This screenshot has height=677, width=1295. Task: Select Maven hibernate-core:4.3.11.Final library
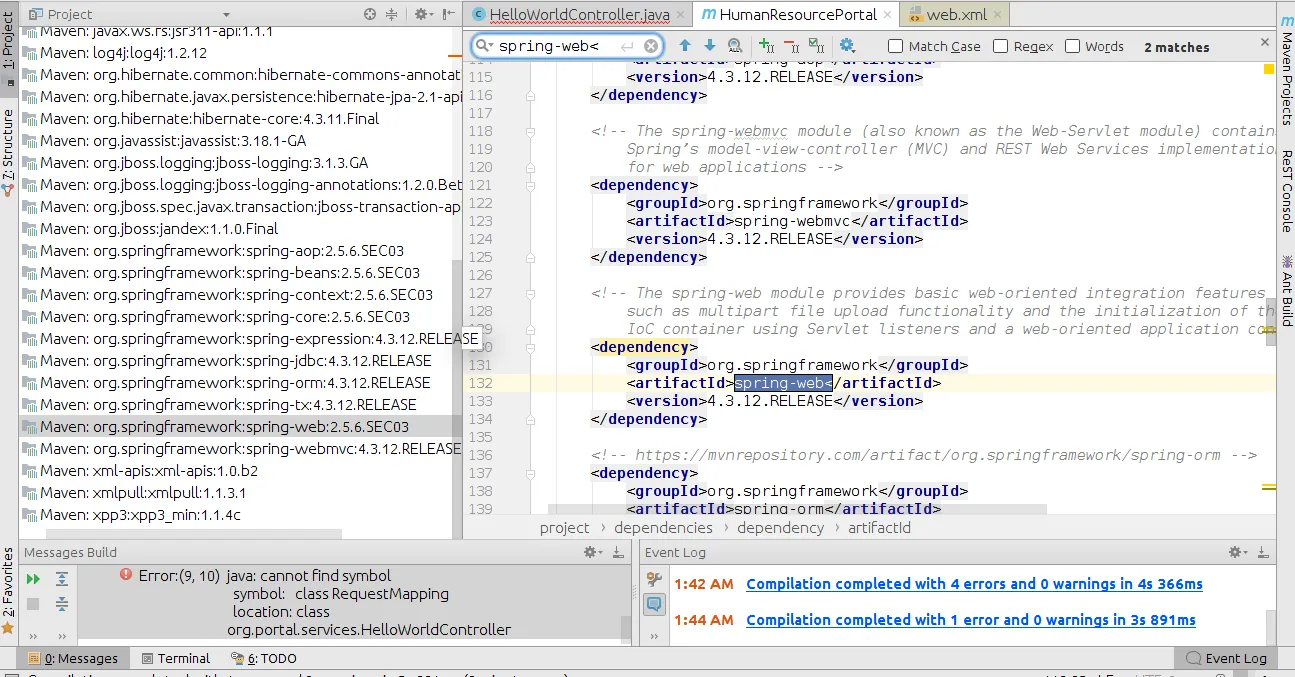pos(240,119)
